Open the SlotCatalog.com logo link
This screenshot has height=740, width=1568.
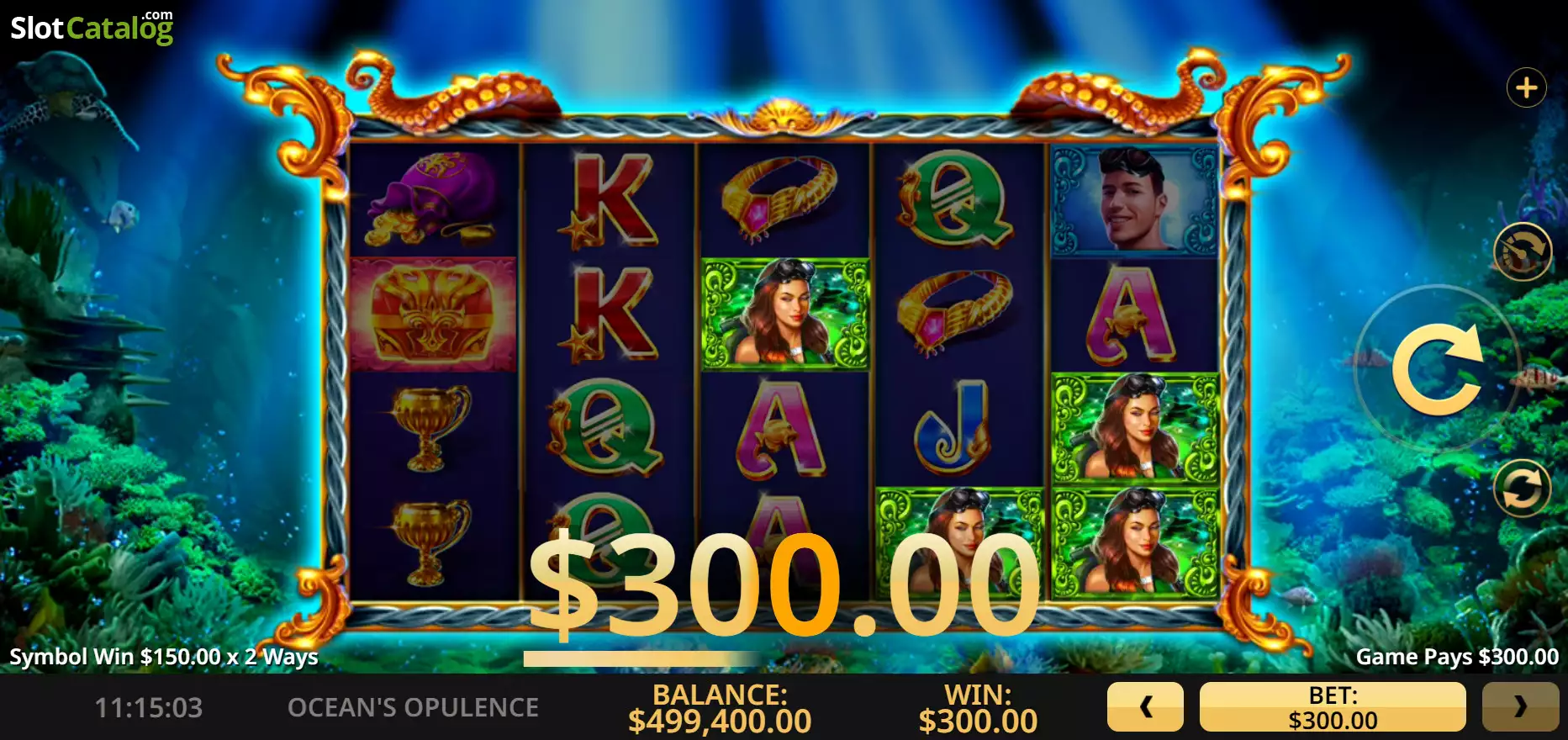92,27
